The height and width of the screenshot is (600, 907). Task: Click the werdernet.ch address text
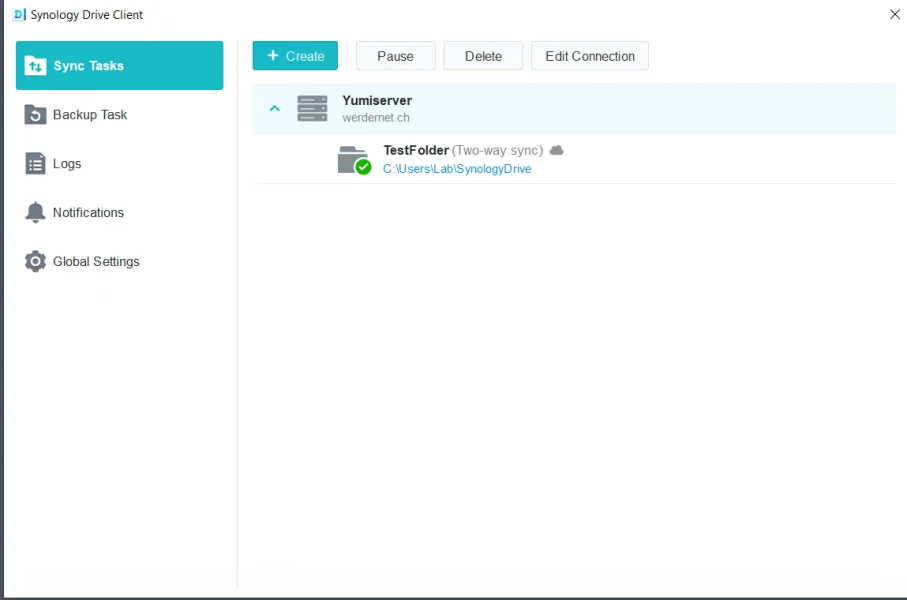pyautogui.click(x=375, y=117)
